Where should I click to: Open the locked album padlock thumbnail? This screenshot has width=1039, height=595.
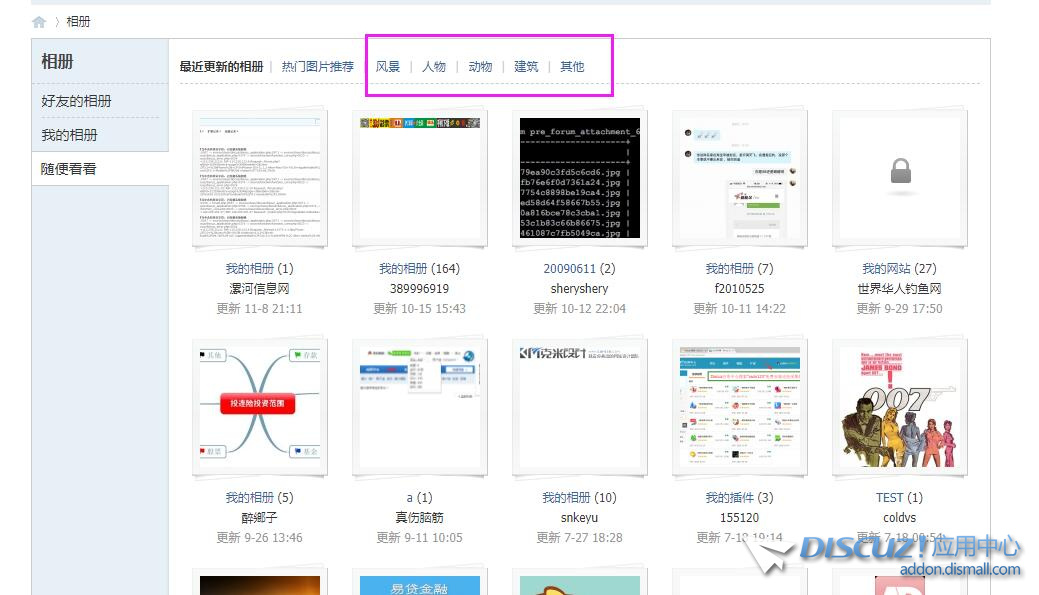tap(900, 177)
